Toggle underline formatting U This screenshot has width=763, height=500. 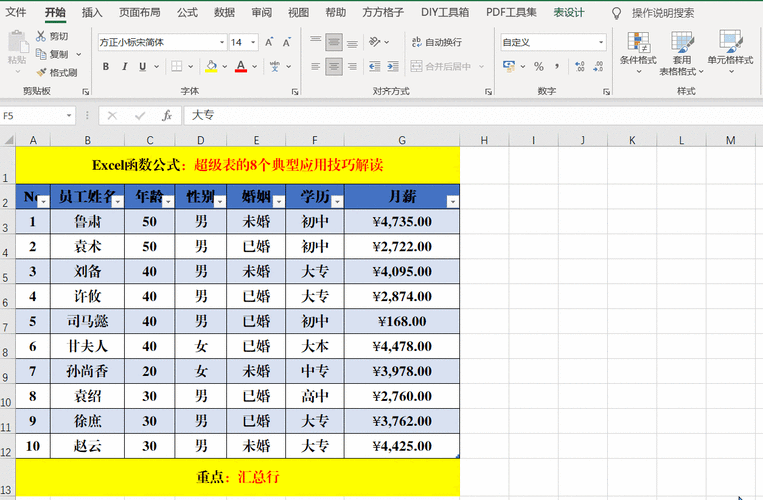pos(142,67)
